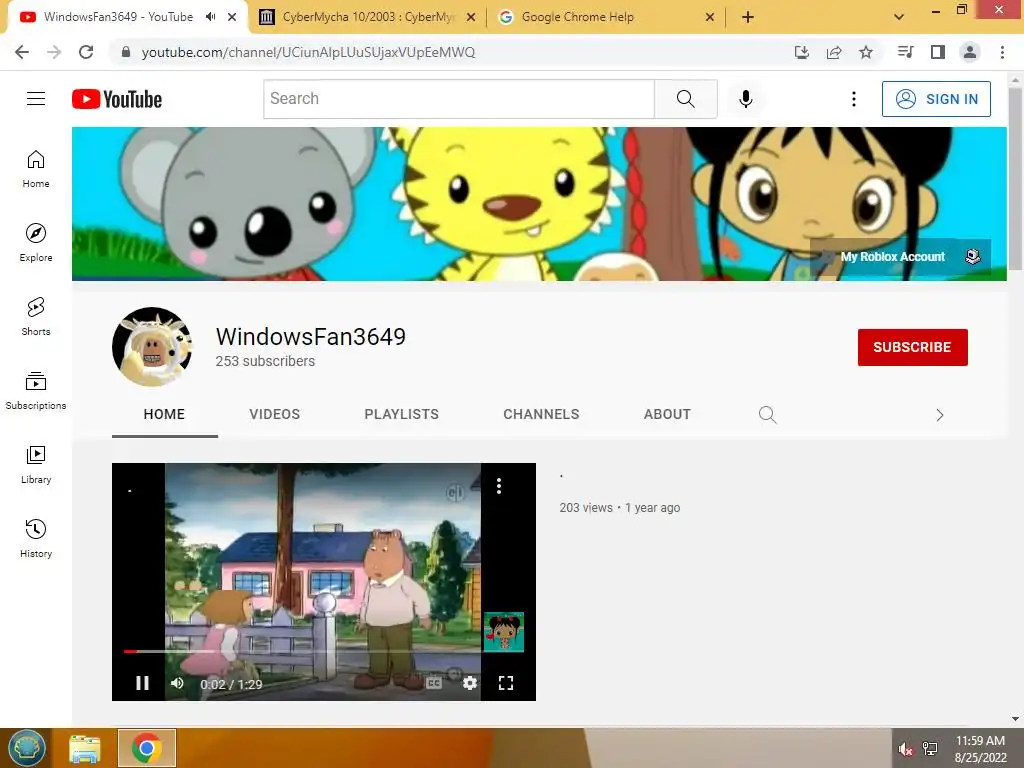Image resolution: width=1024 pixels, height=768 pixels.
Task: Switch to the PLAYLISTS channel tab
Action: (x=402, y=414)
